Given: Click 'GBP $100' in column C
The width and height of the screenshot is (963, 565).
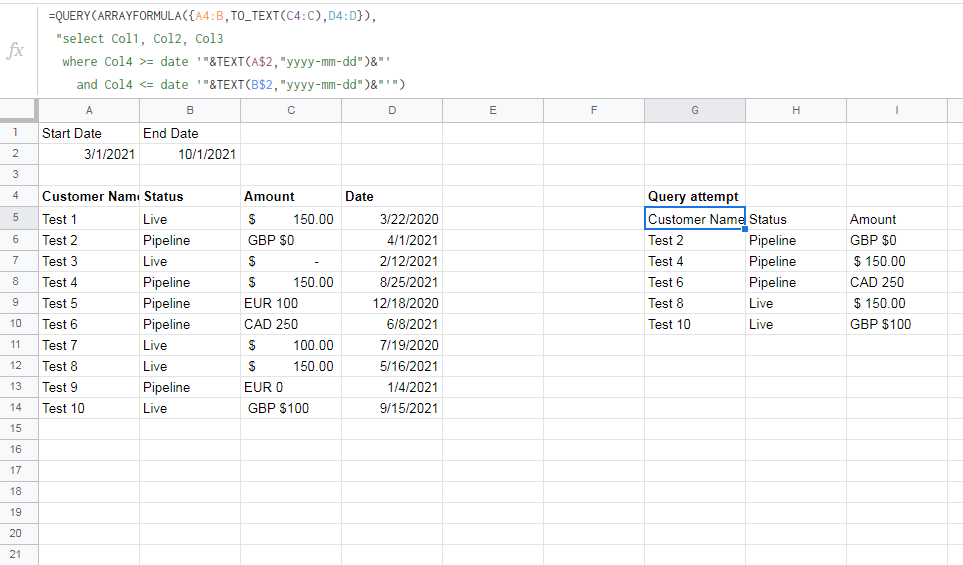Looking at the screenshot, I should pos(291,408).
